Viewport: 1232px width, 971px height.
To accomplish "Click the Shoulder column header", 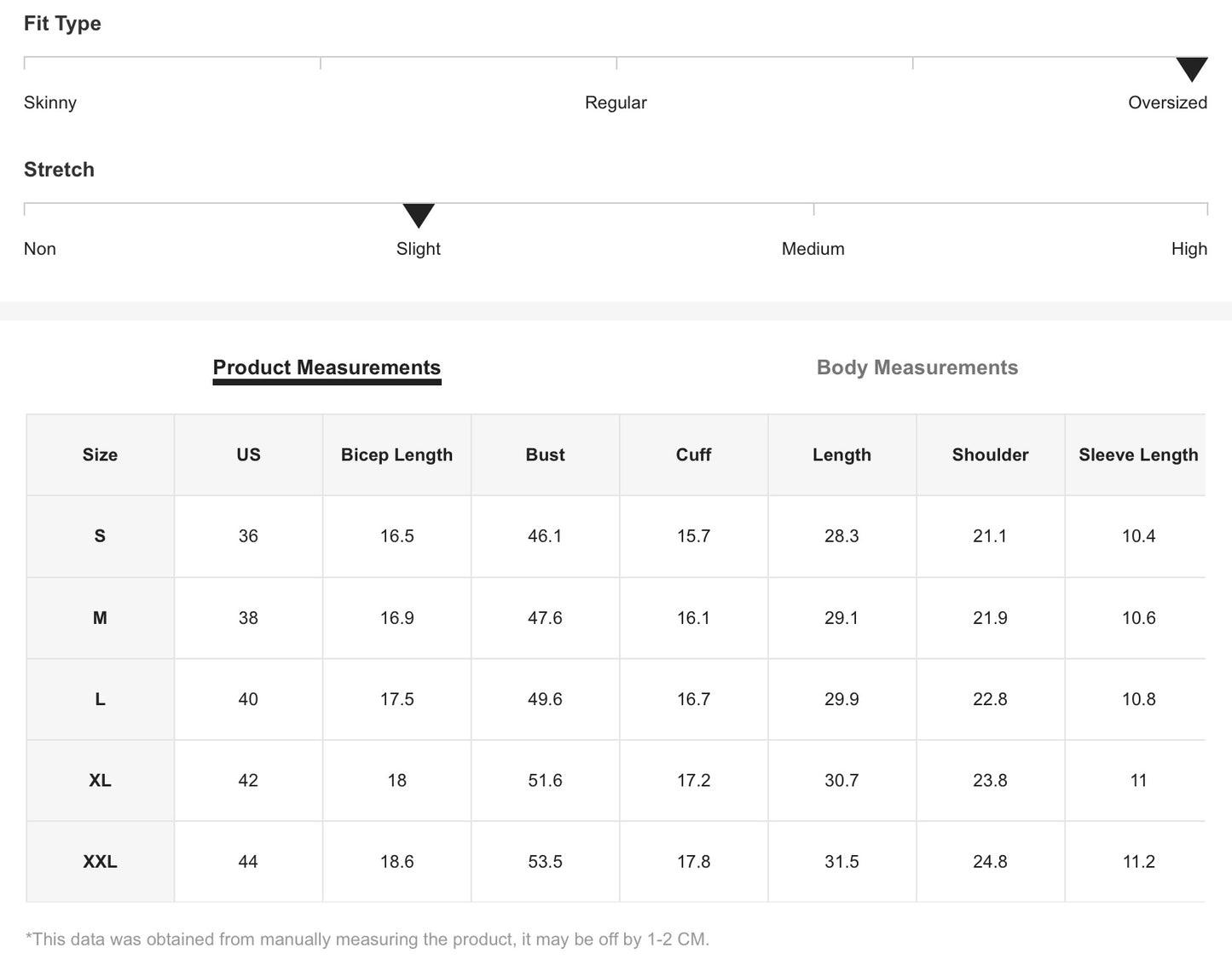I will tap(990, 455).
